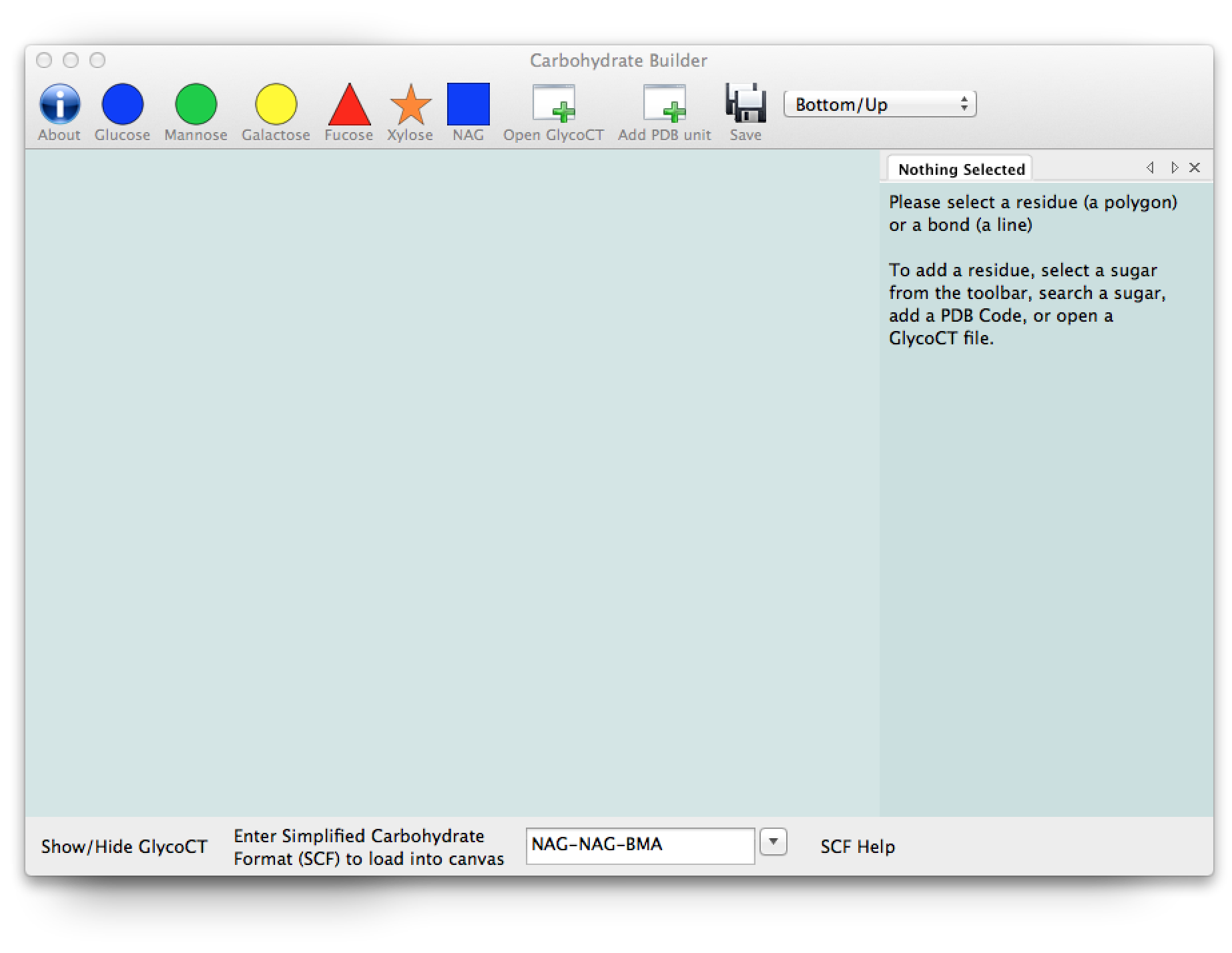Navigate back in the selection panel
The width and height of the screenshot is (1232, 953).
click(x=1150, y=168)
